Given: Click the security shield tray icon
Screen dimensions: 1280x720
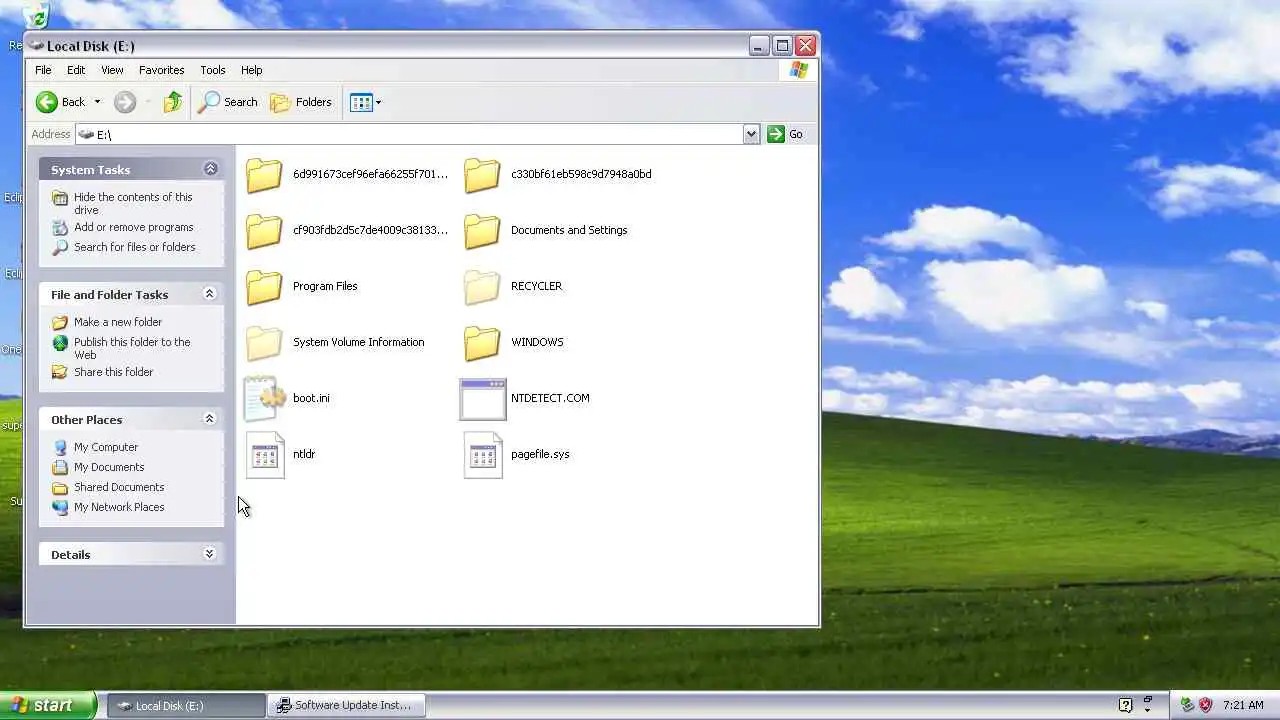Looking at the screenshot, I should [x=1205, y=705].
